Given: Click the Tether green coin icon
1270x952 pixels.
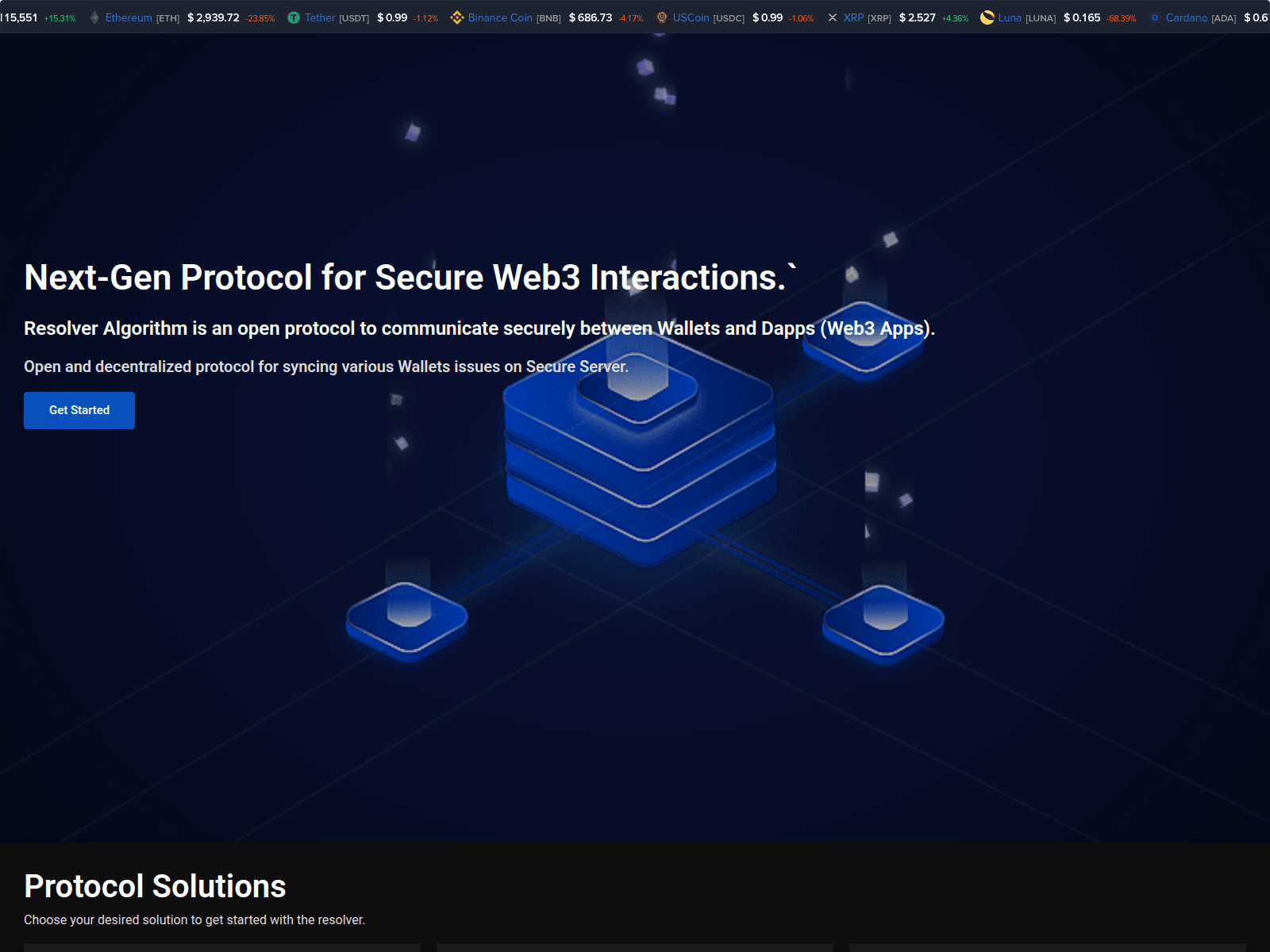Looking at the screenshot, I should click(294, 17).
